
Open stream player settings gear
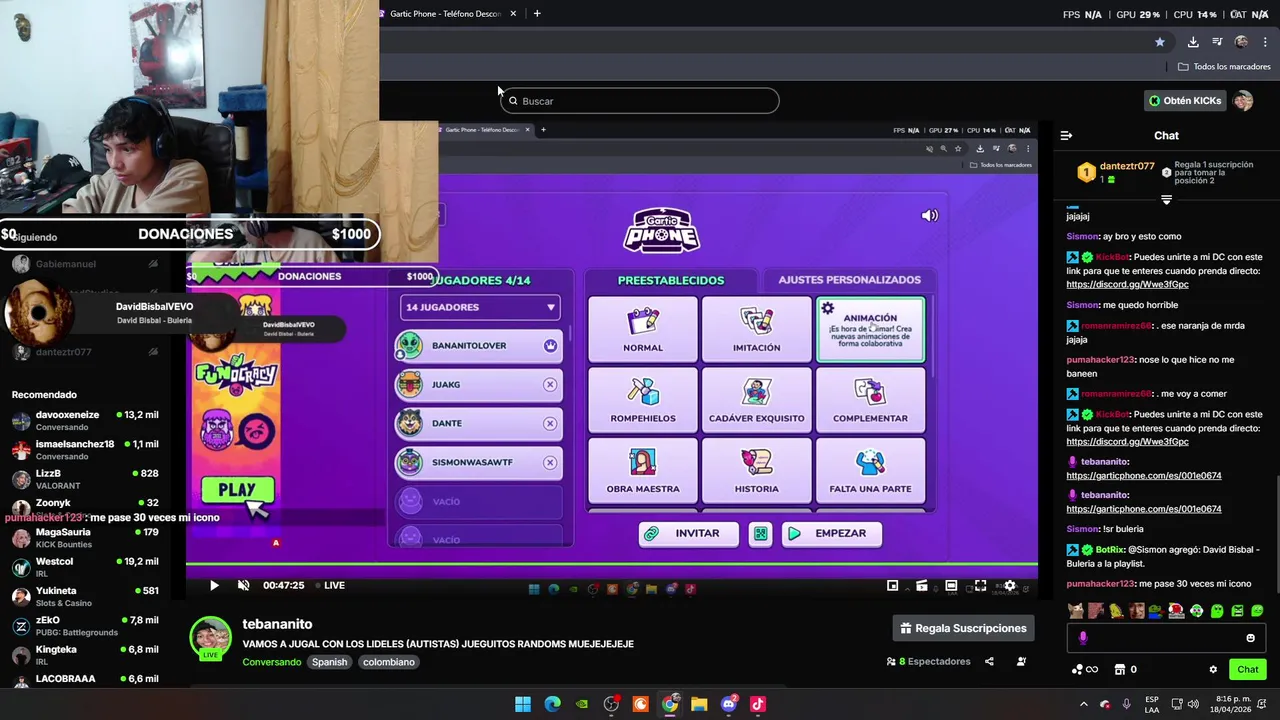1009,585
